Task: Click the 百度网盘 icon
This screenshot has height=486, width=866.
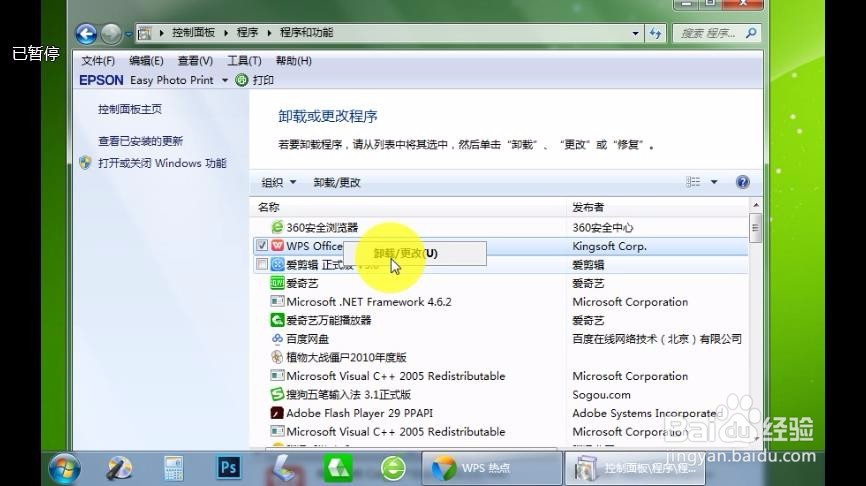Action: click(x=277, y=339)
